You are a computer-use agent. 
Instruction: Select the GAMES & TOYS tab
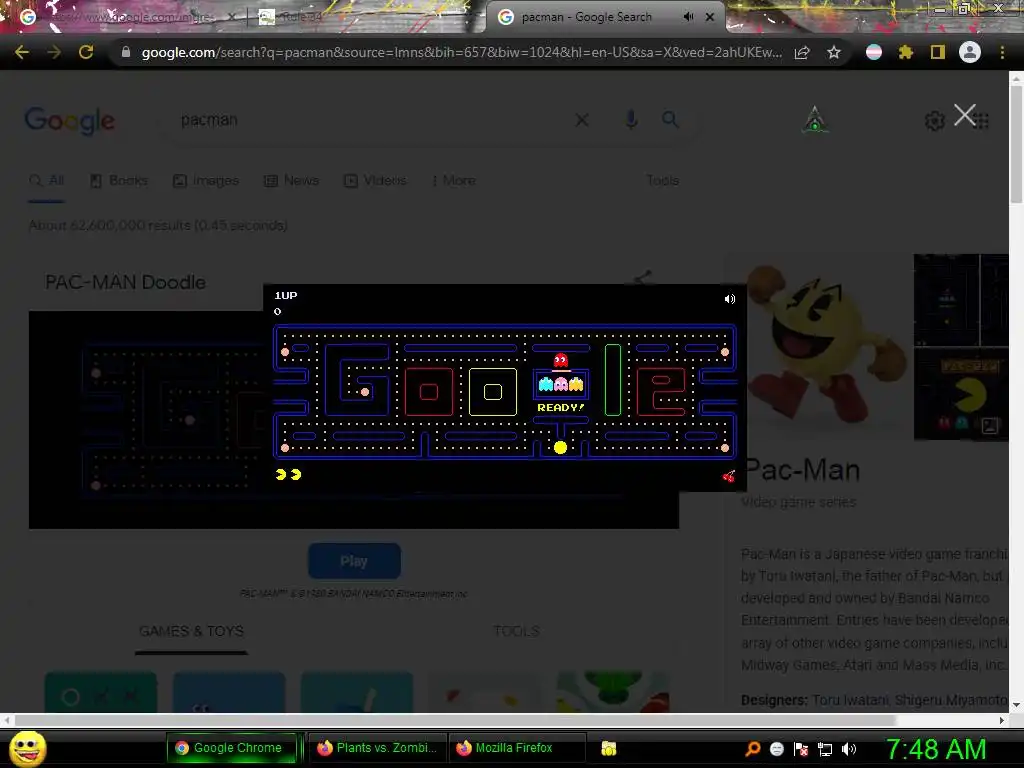[x=191, y=632]
